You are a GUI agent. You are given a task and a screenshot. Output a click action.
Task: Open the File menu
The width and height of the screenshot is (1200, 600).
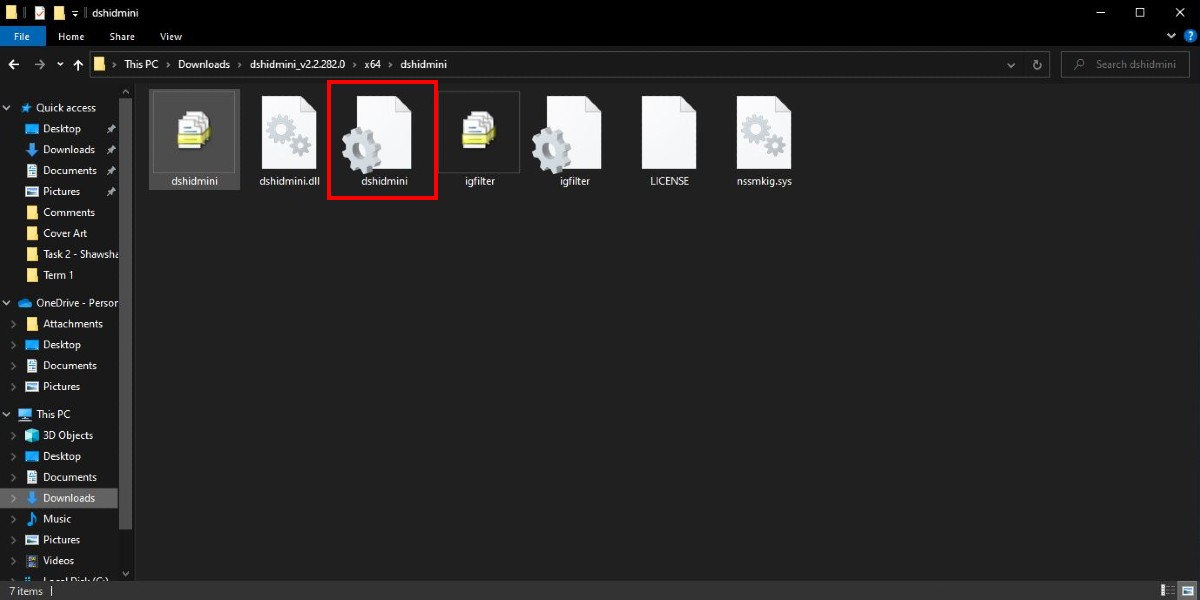(22, 36)
